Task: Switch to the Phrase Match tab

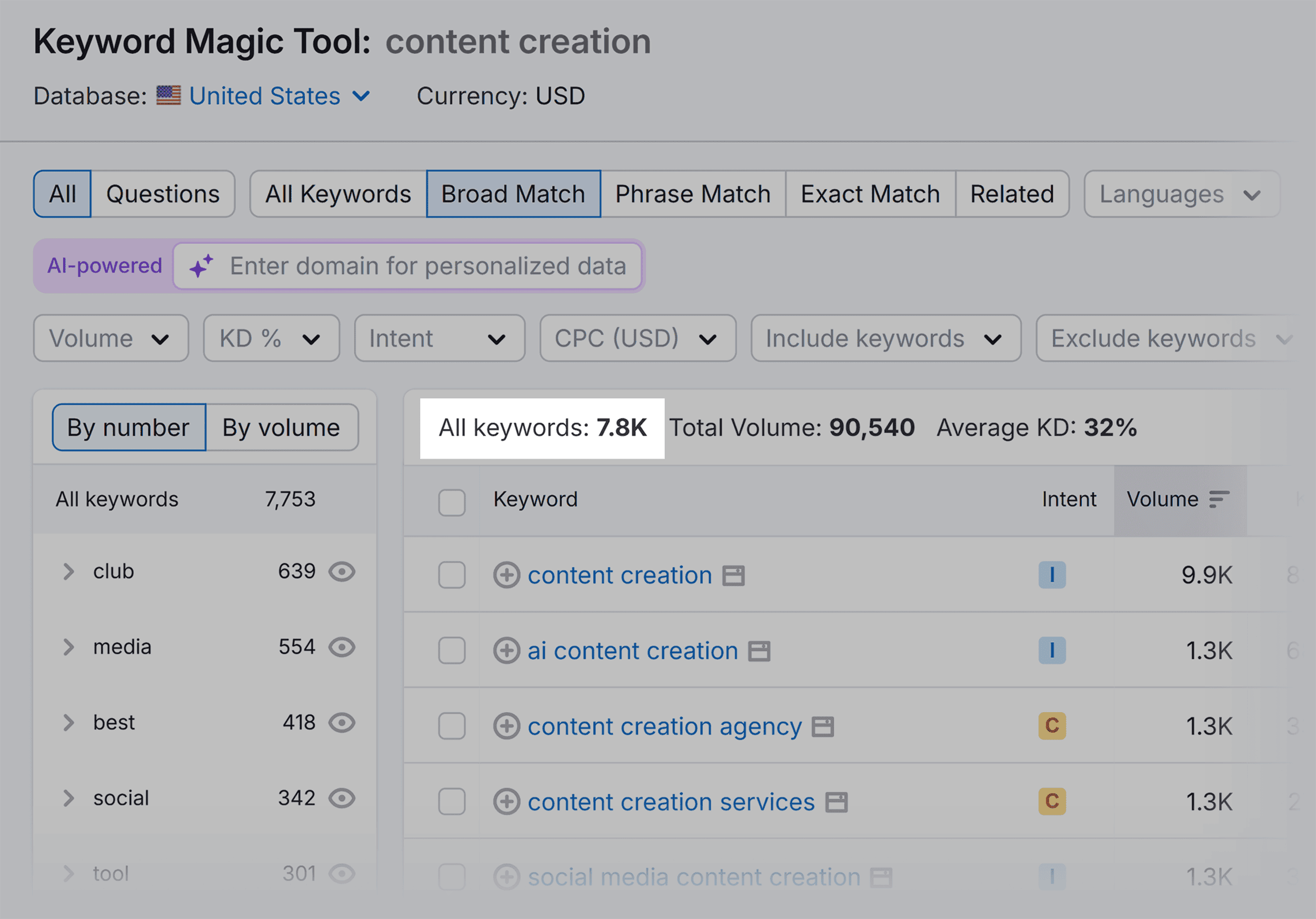Action: point(692,194)
